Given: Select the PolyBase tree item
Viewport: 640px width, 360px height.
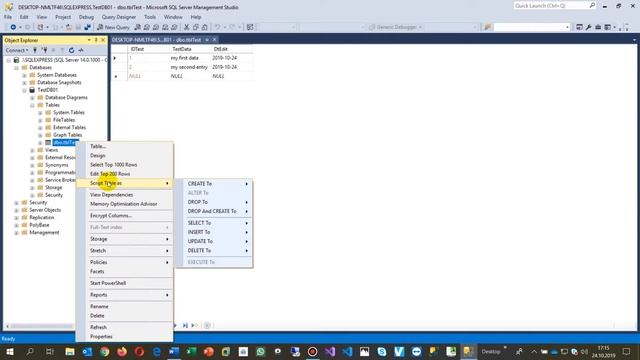Looking at the screenshot, I should click(x=39, y=225).
